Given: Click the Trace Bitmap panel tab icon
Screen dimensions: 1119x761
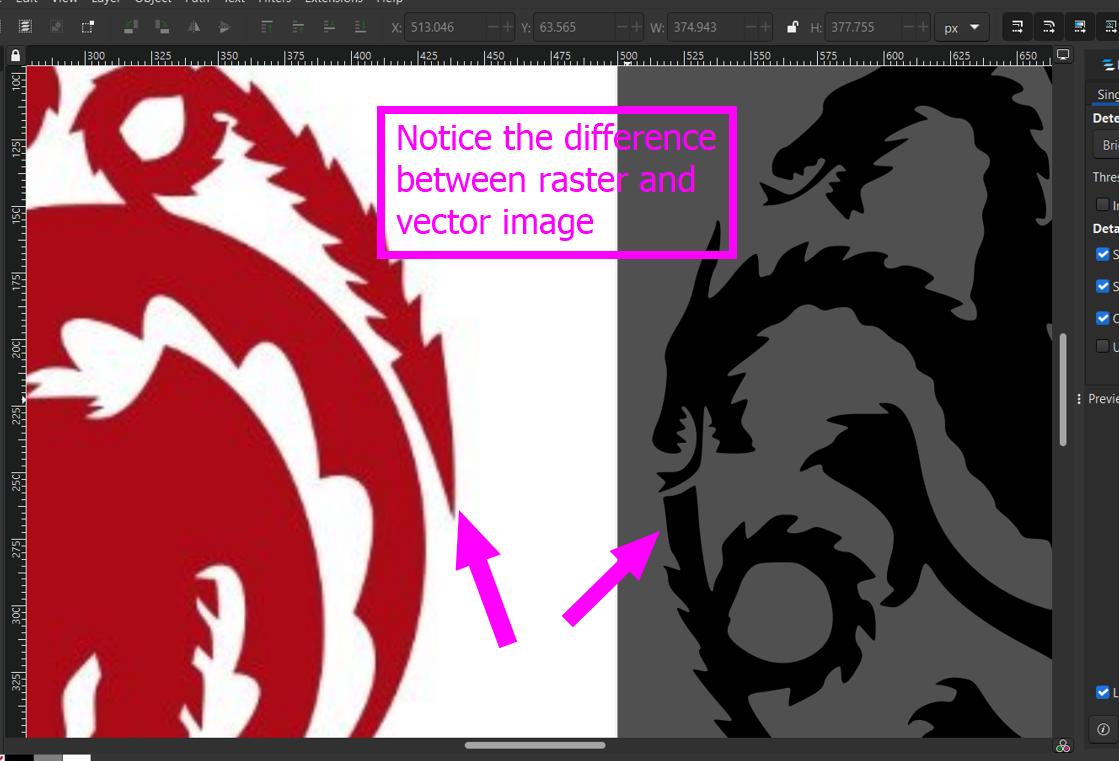Looking at the screenshot, I should click(1108, 65).
